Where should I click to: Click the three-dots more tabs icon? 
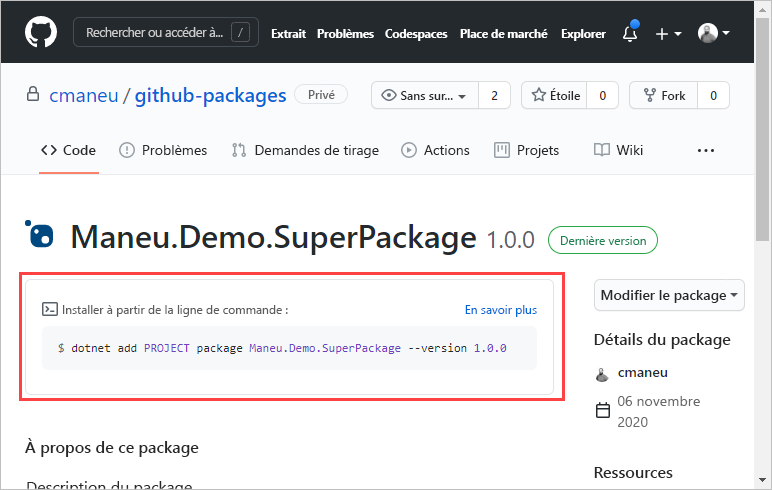pos(706,150)
